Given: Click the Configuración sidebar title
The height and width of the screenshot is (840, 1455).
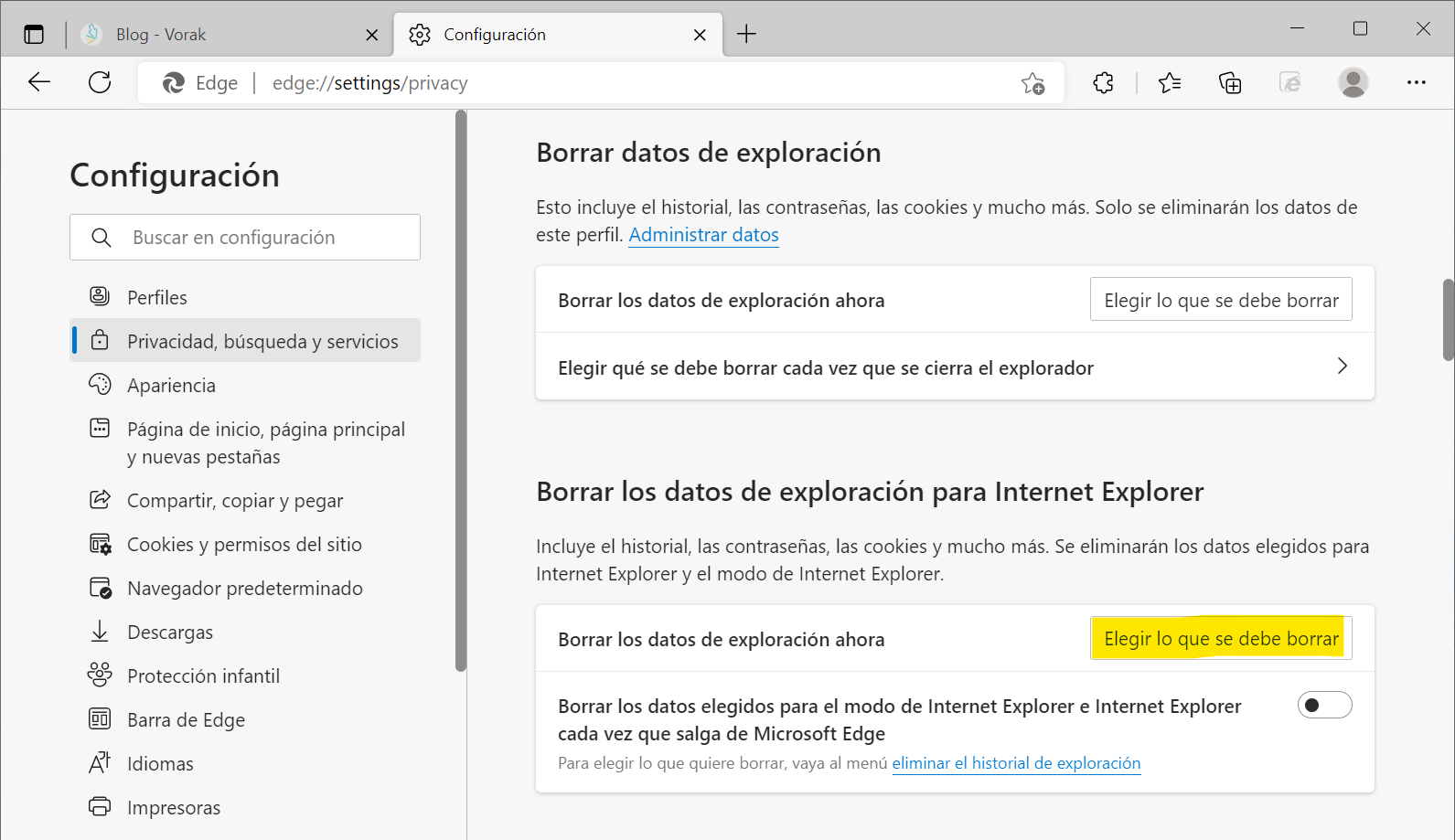Looking at the screenshot, I should 175,175.
